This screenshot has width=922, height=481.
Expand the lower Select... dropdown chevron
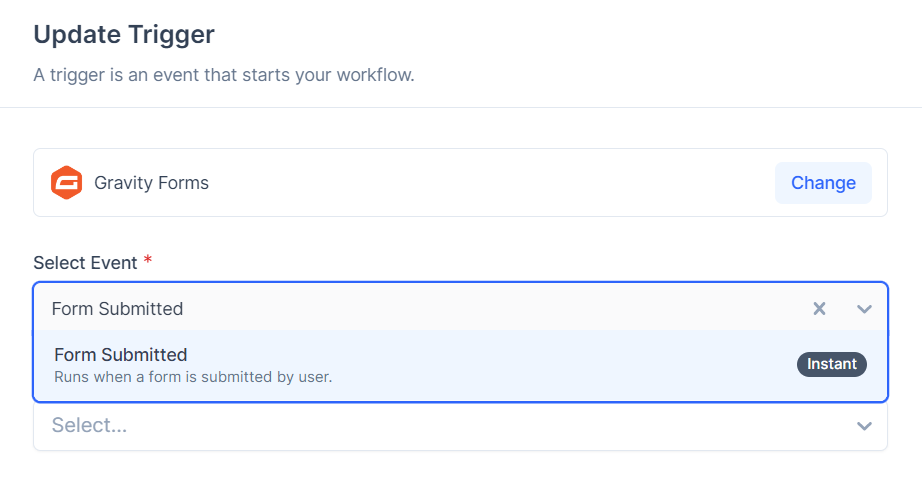(864, 426)
